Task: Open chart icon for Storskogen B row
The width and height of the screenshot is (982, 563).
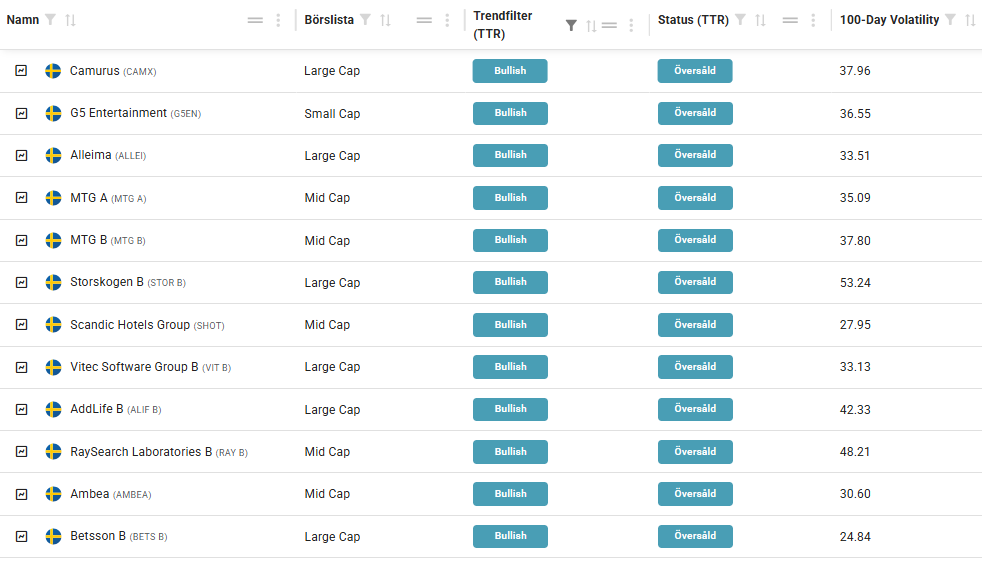Action: 21,282
